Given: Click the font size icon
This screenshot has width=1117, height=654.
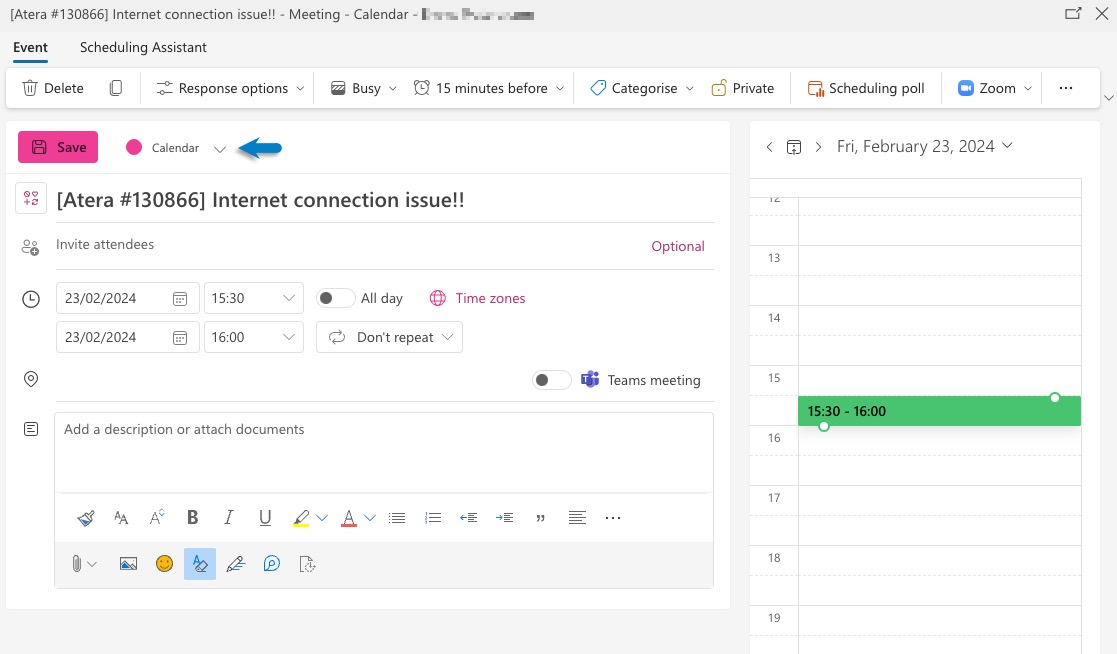Looking at the screenshot, I should click(121, 518).
